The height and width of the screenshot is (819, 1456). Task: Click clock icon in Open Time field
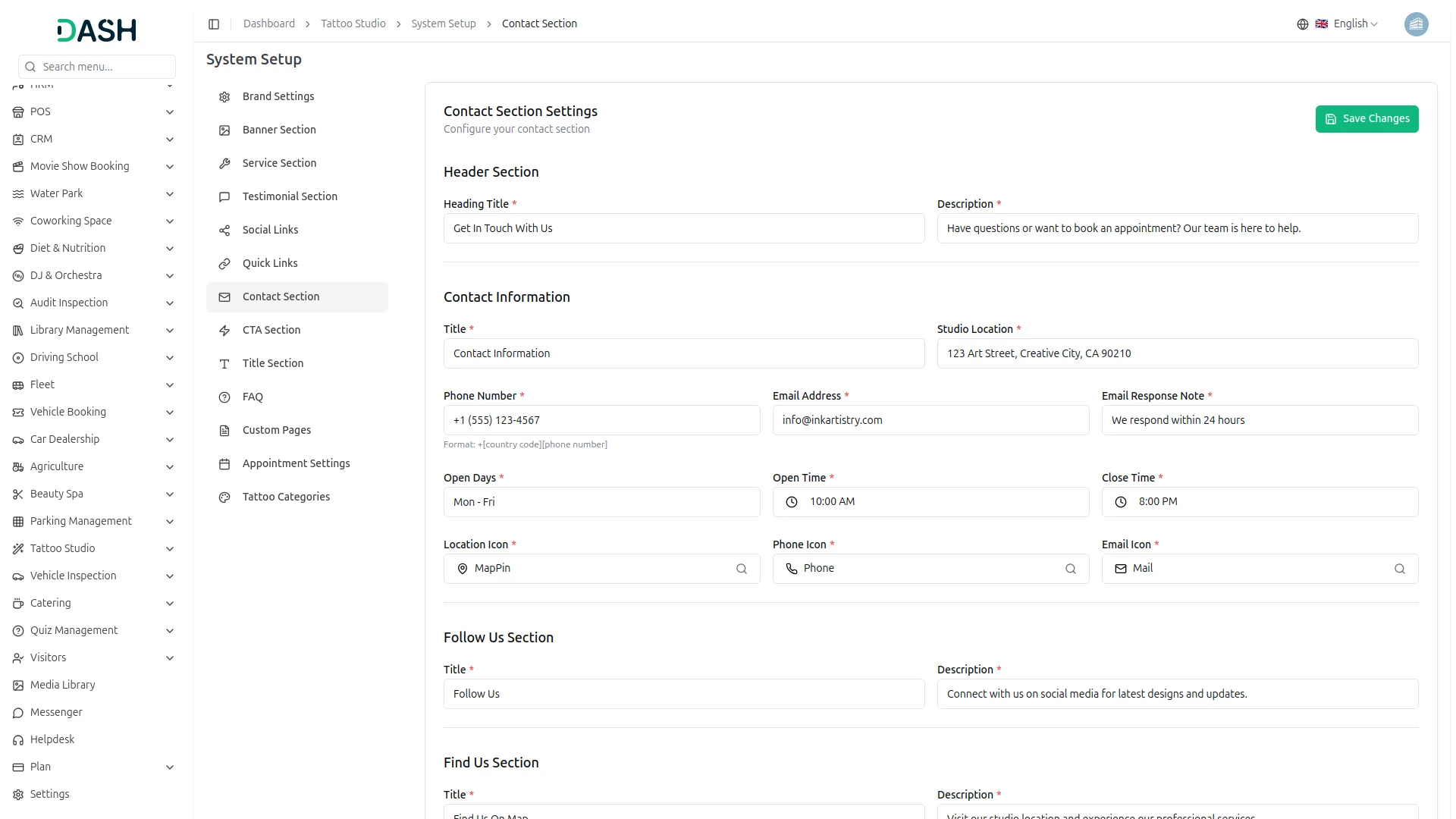792,502
